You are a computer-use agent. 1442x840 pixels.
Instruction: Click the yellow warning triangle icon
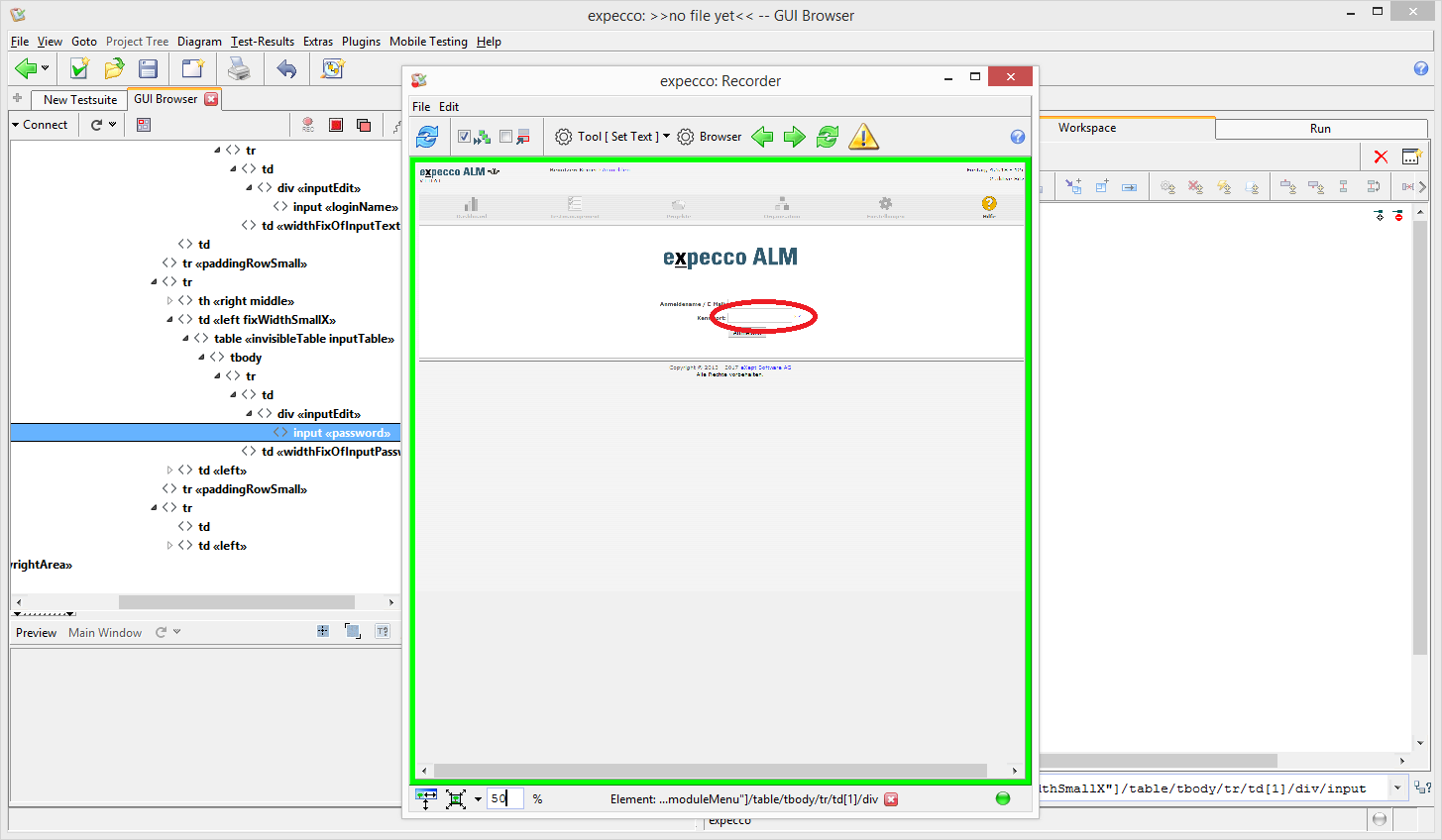click(863, 137)
